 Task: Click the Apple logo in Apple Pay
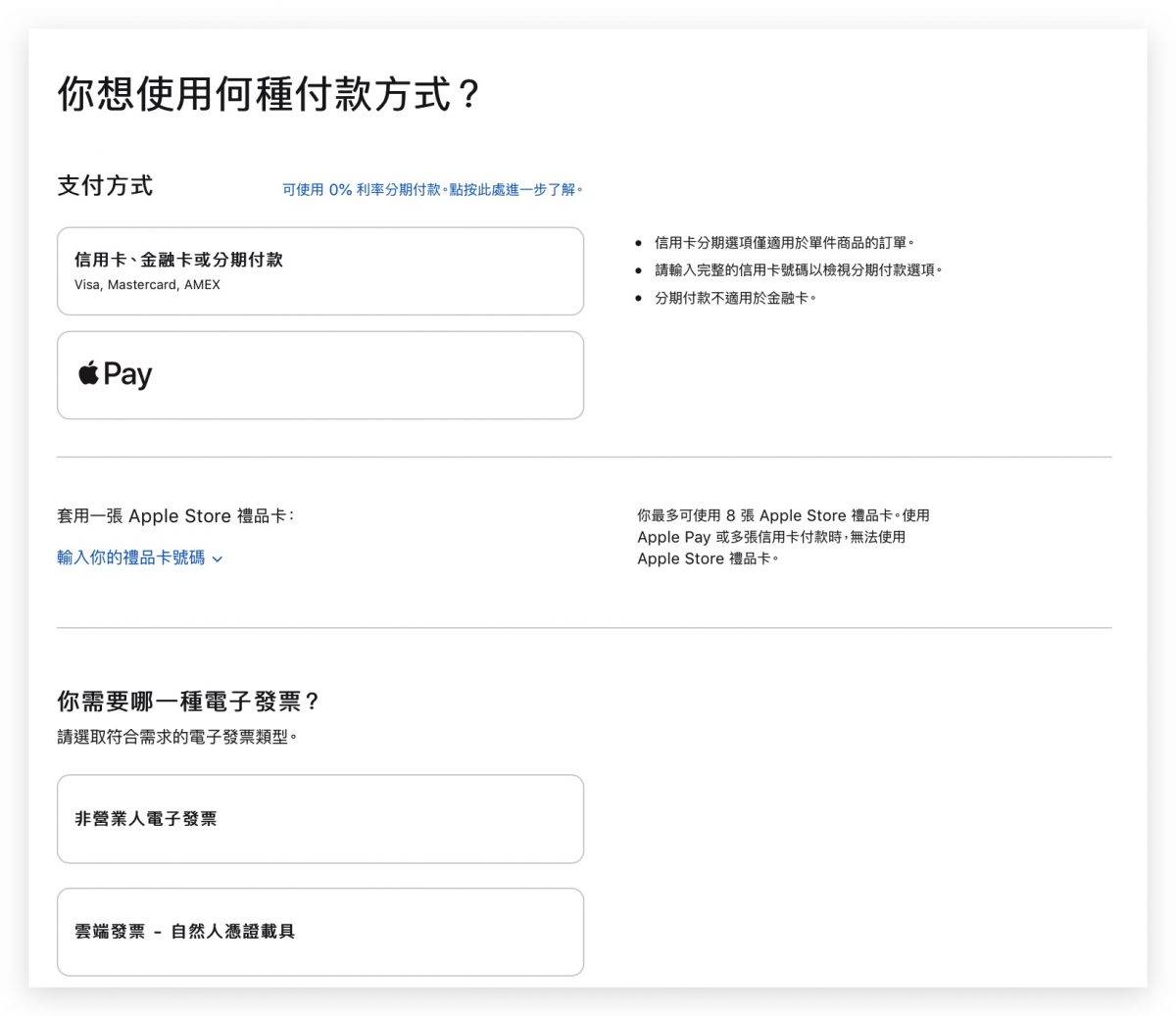tap(88, 372)
